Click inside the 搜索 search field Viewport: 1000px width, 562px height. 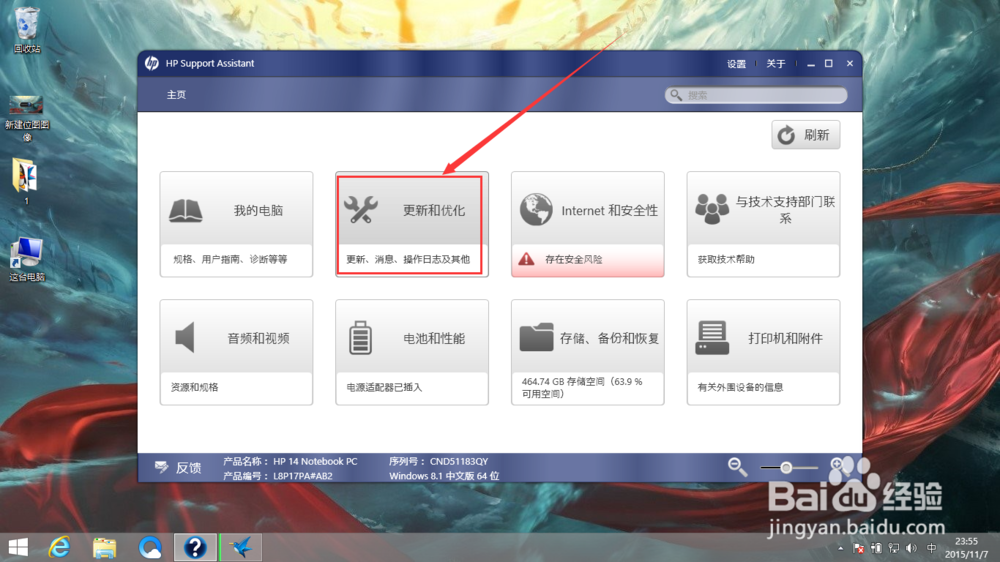(756, 95)
